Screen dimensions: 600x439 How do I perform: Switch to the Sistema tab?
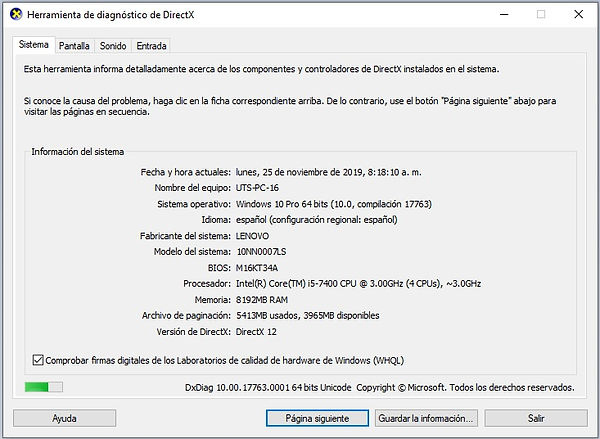tap(34, 45)
